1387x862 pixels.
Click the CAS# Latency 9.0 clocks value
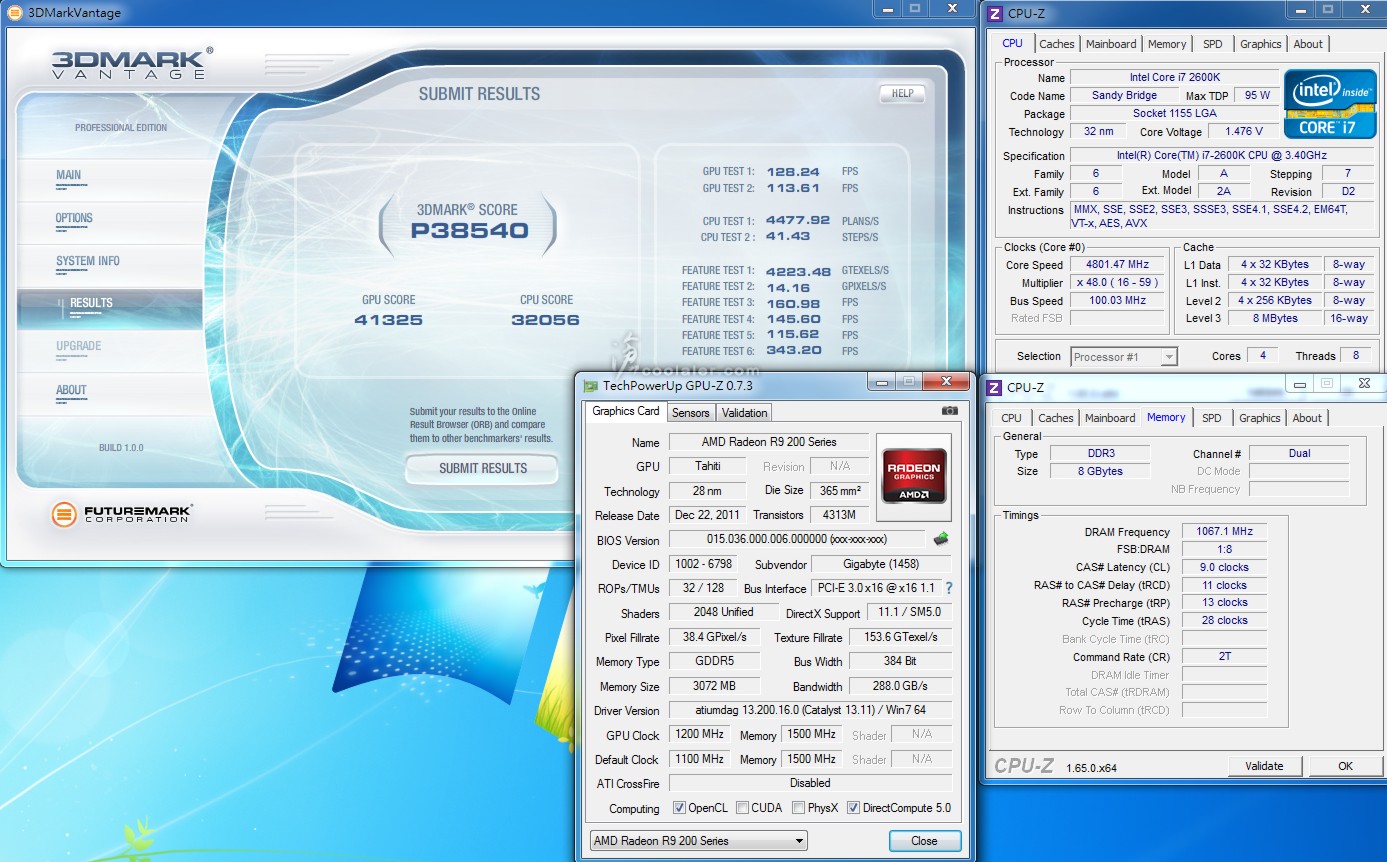click(x=1224, y=567)
